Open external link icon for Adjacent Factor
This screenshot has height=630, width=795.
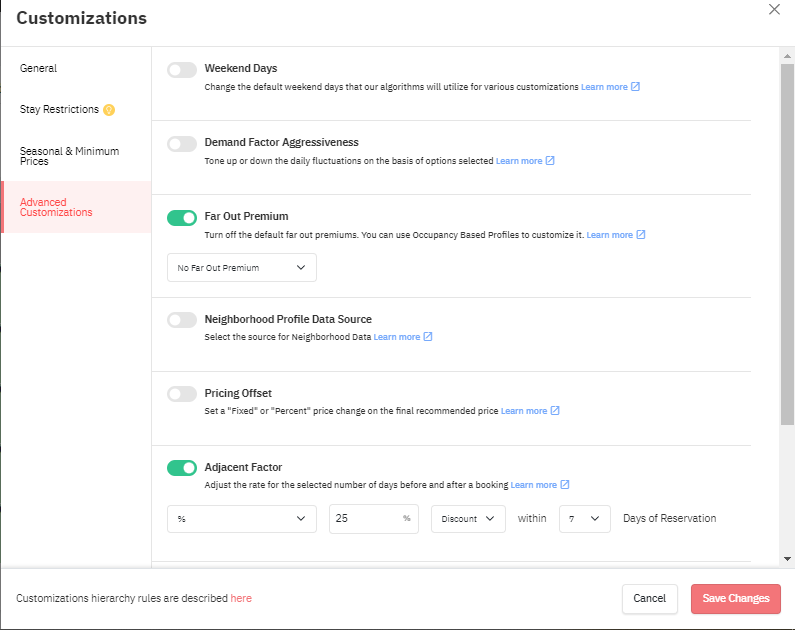click(565, 485)
